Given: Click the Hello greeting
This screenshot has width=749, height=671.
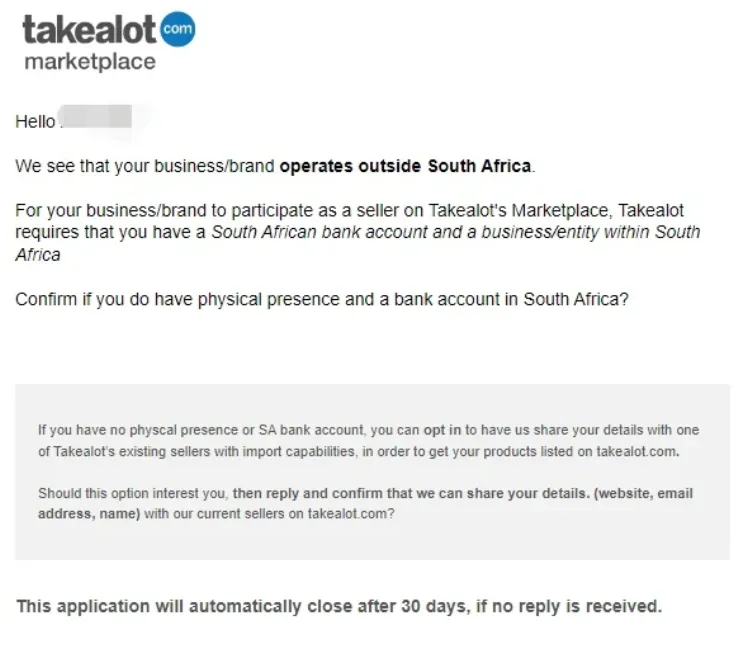Looking at the screenshot, I should (x=35, y=122).
